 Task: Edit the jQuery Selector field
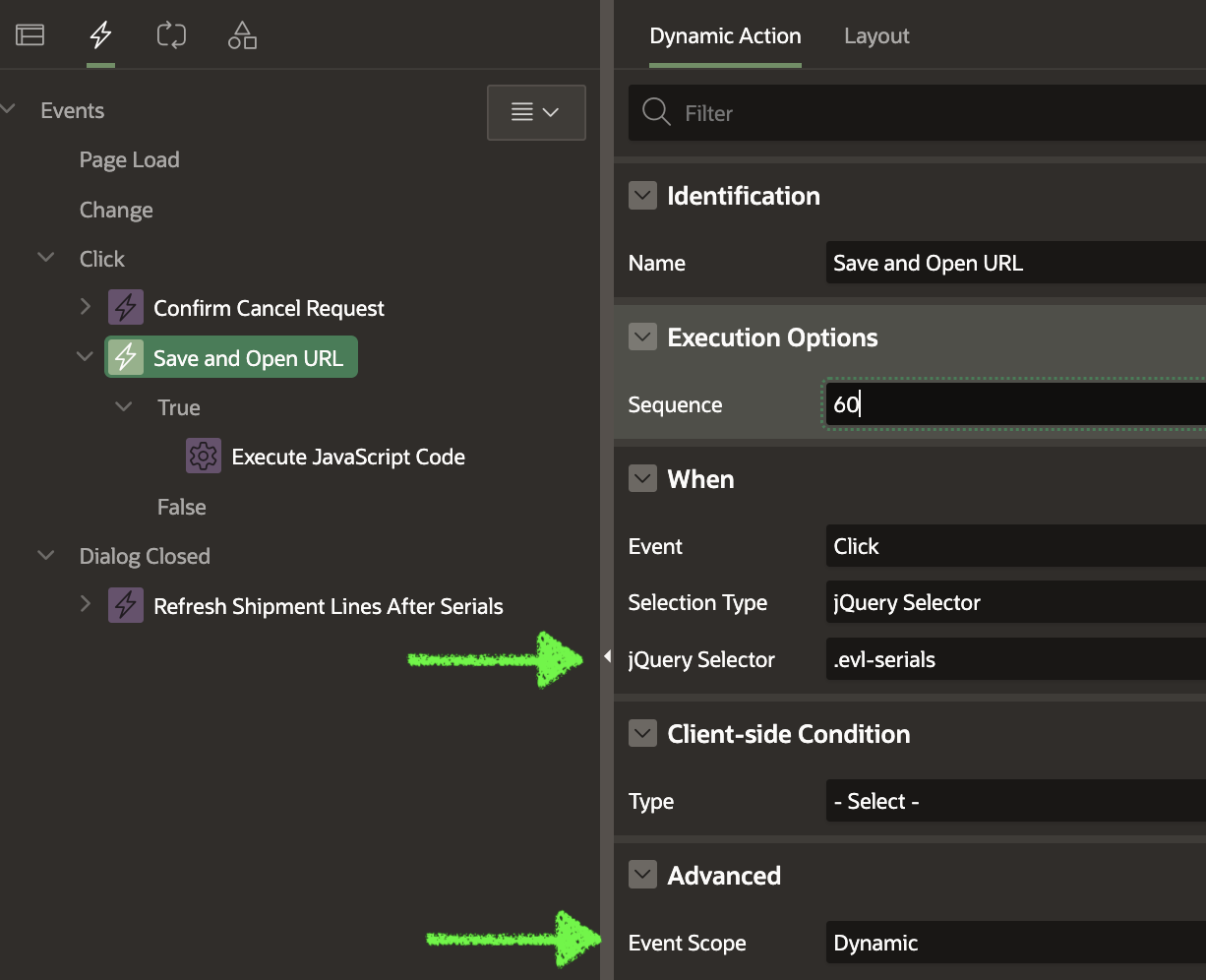[1016, 659]
